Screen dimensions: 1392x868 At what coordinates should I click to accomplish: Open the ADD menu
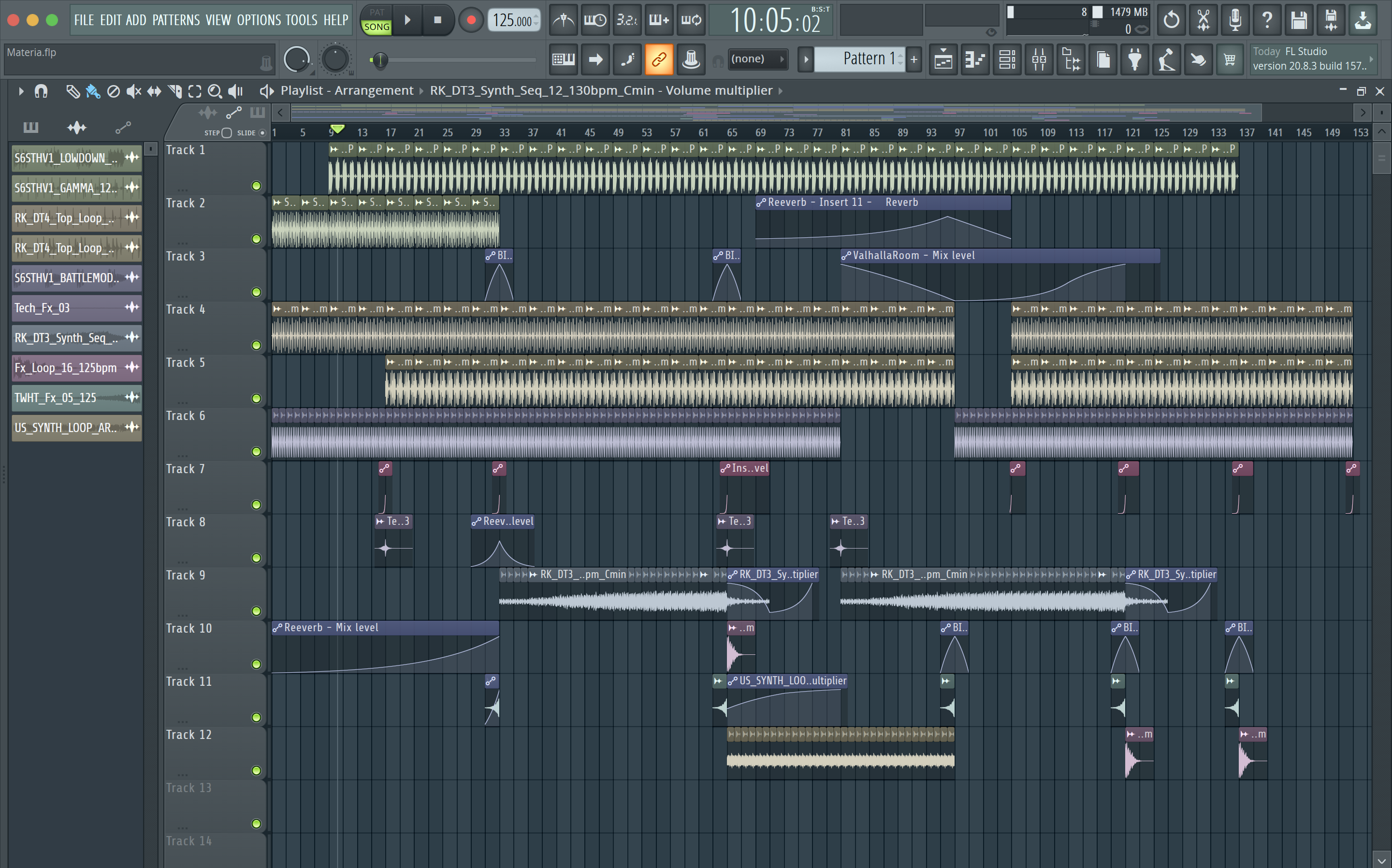coord(136,20)
